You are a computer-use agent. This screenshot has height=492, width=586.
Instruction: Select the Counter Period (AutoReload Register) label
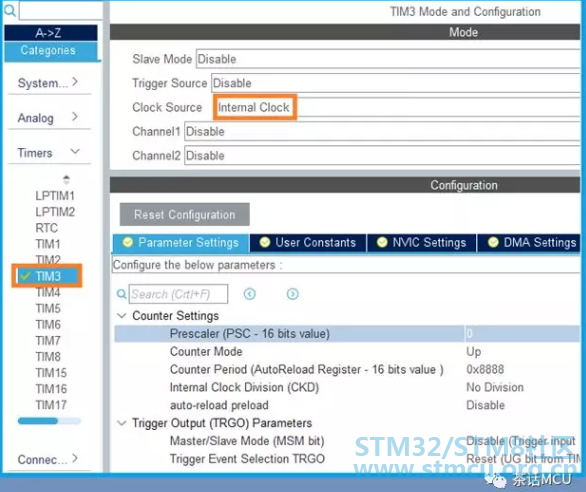click(306, 369)
